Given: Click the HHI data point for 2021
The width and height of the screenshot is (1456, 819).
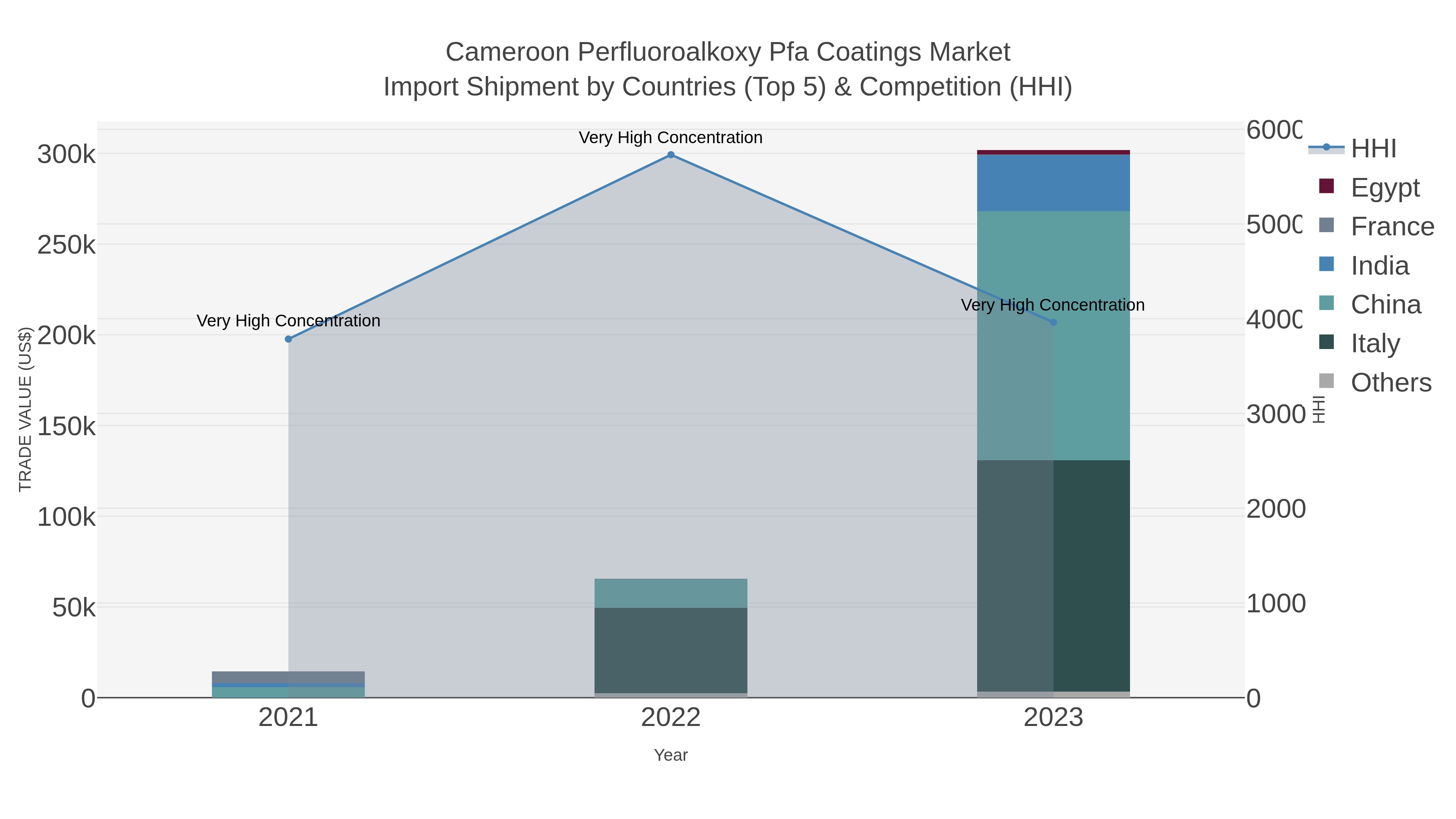Looking at the screenshot, I should pyautogui.click(x=288, y=339).
